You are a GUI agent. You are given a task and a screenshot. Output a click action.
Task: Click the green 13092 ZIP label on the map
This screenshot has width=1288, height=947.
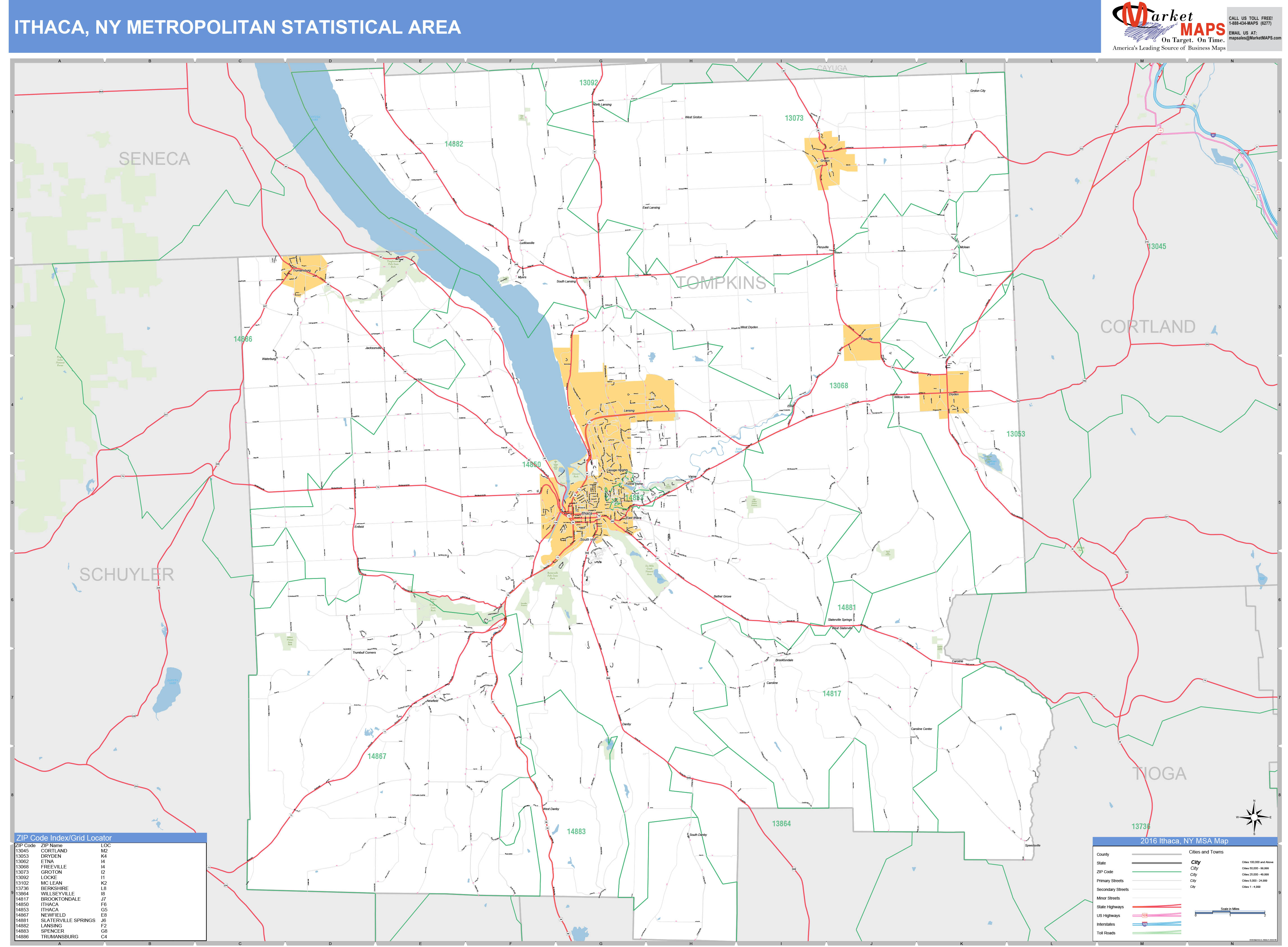(x=588, y=83)
